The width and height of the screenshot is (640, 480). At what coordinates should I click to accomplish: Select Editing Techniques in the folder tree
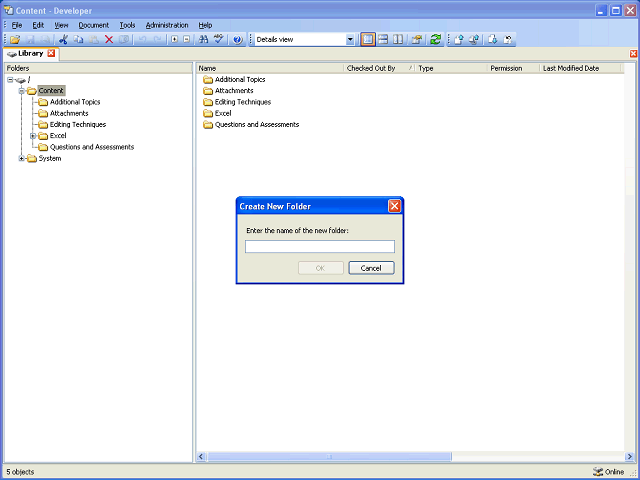pyautogui.click(x=78, y=124)
